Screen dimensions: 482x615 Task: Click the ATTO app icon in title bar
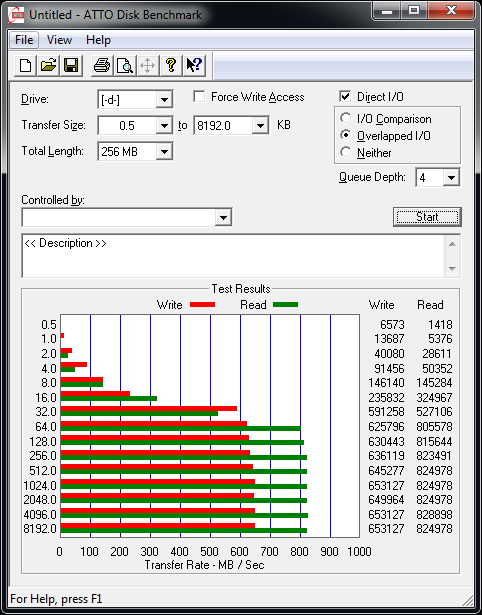pos(17,15)
